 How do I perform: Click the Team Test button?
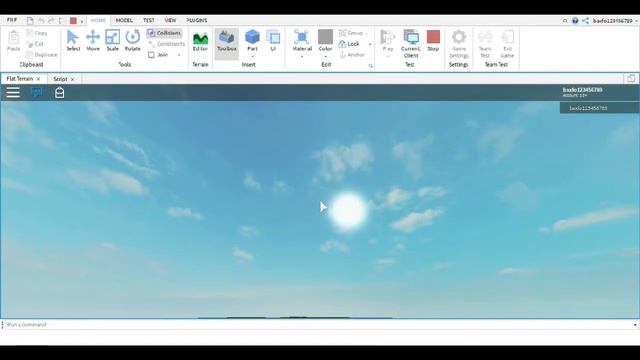pos(485,44)
